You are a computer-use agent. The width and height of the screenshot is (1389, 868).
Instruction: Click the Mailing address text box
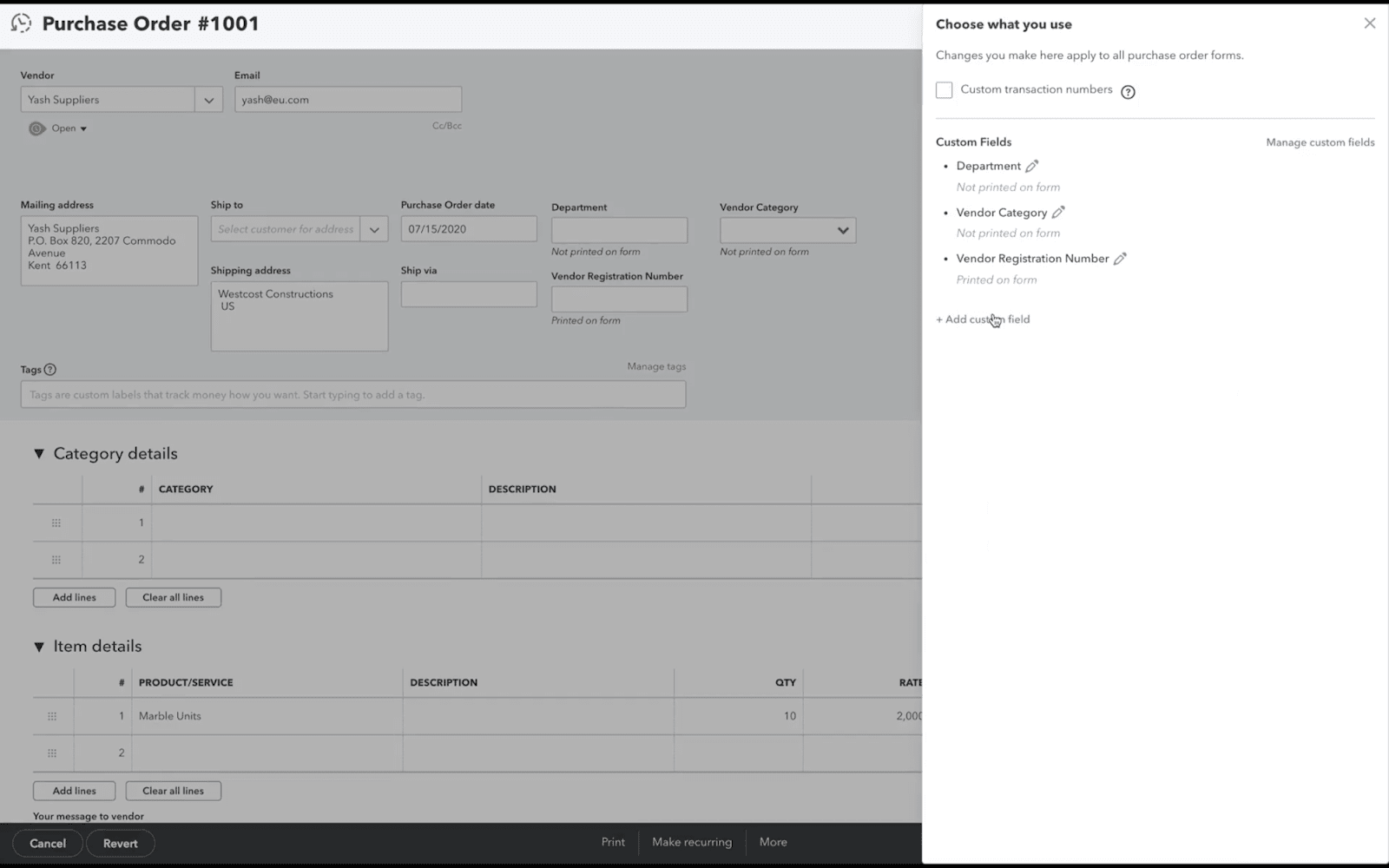[x=109, y=251]
